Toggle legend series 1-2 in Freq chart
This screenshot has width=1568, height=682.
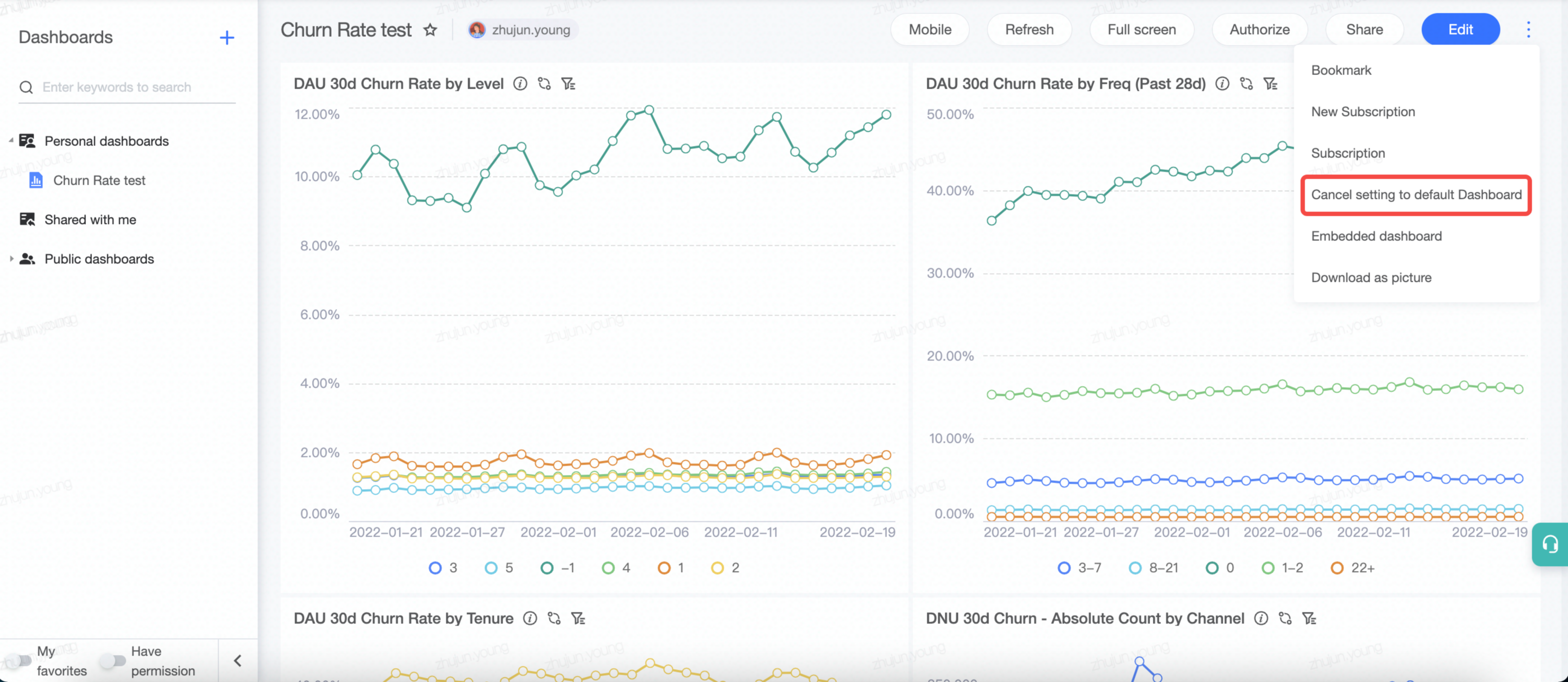pyautogui.click(x=1283, y=568)
